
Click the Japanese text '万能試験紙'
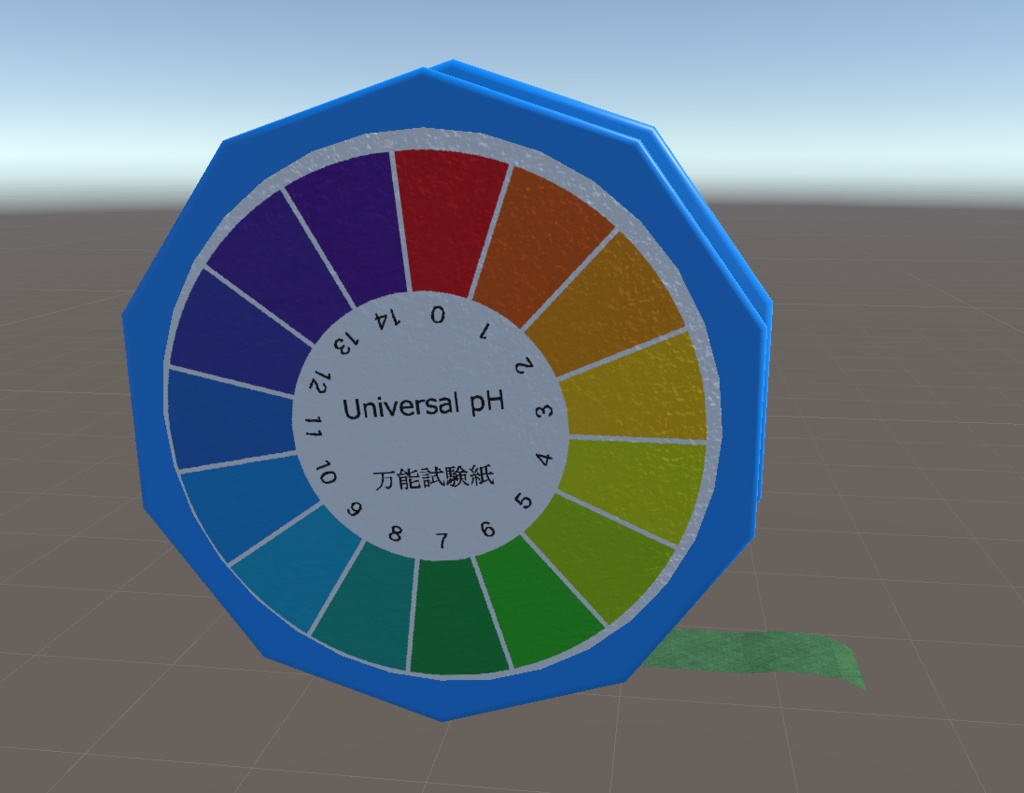pyautogui.click(x=434, y=477)
